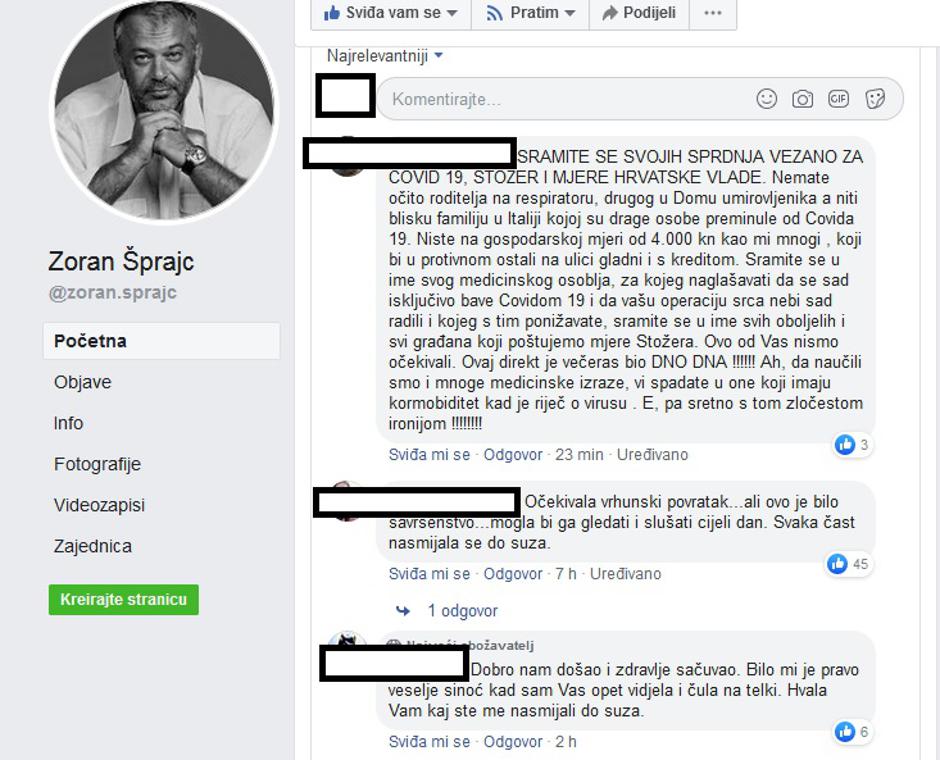Select the Videozapisi sidebar item
Screen dimensions: 940x760
point(100,505)
